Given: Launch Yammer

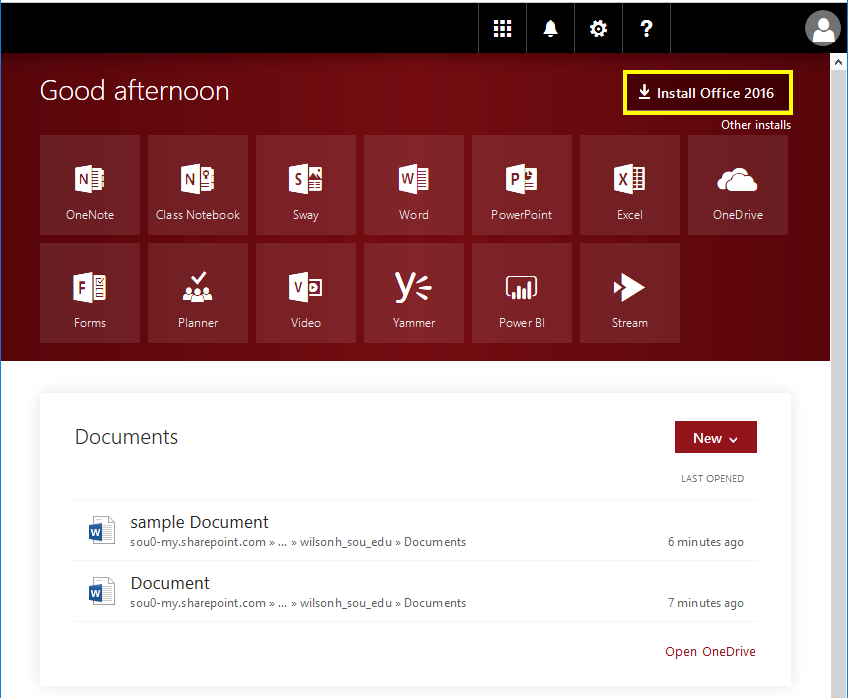Looking at the screenshot, I should tap(413, 292).
